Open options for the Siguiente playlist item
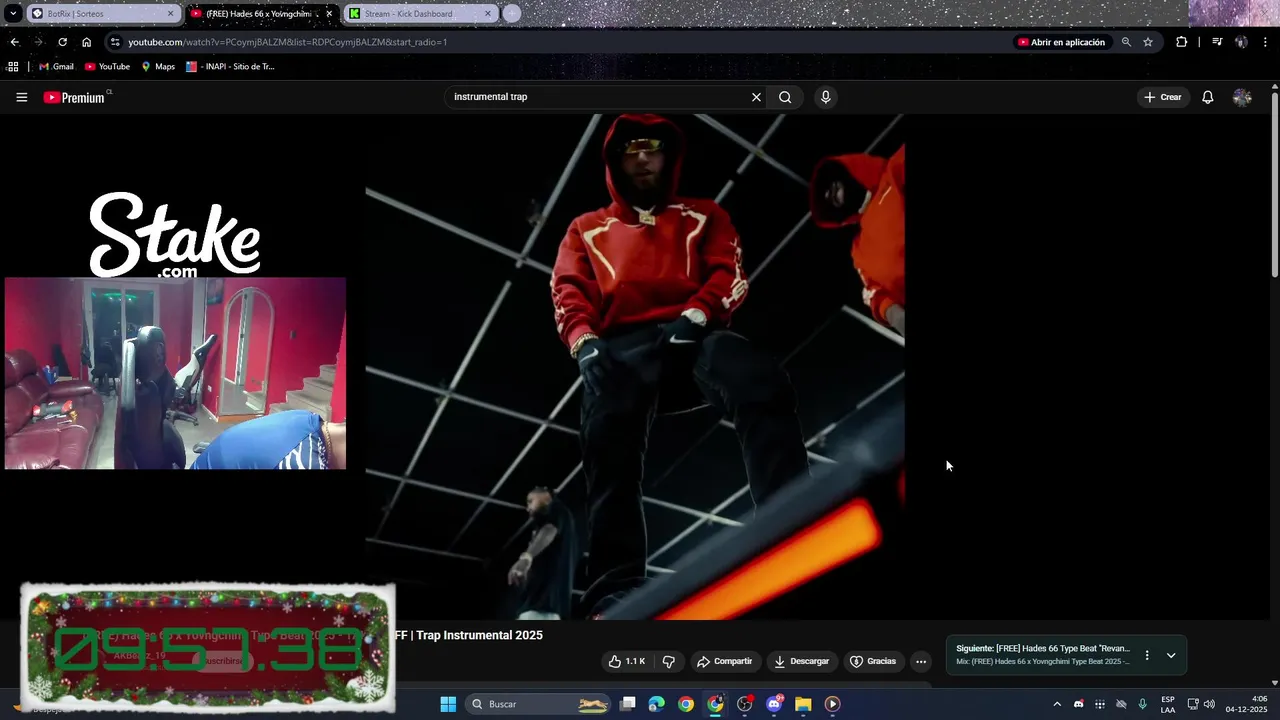The image size is (1280, 720). pos(1147,655)
